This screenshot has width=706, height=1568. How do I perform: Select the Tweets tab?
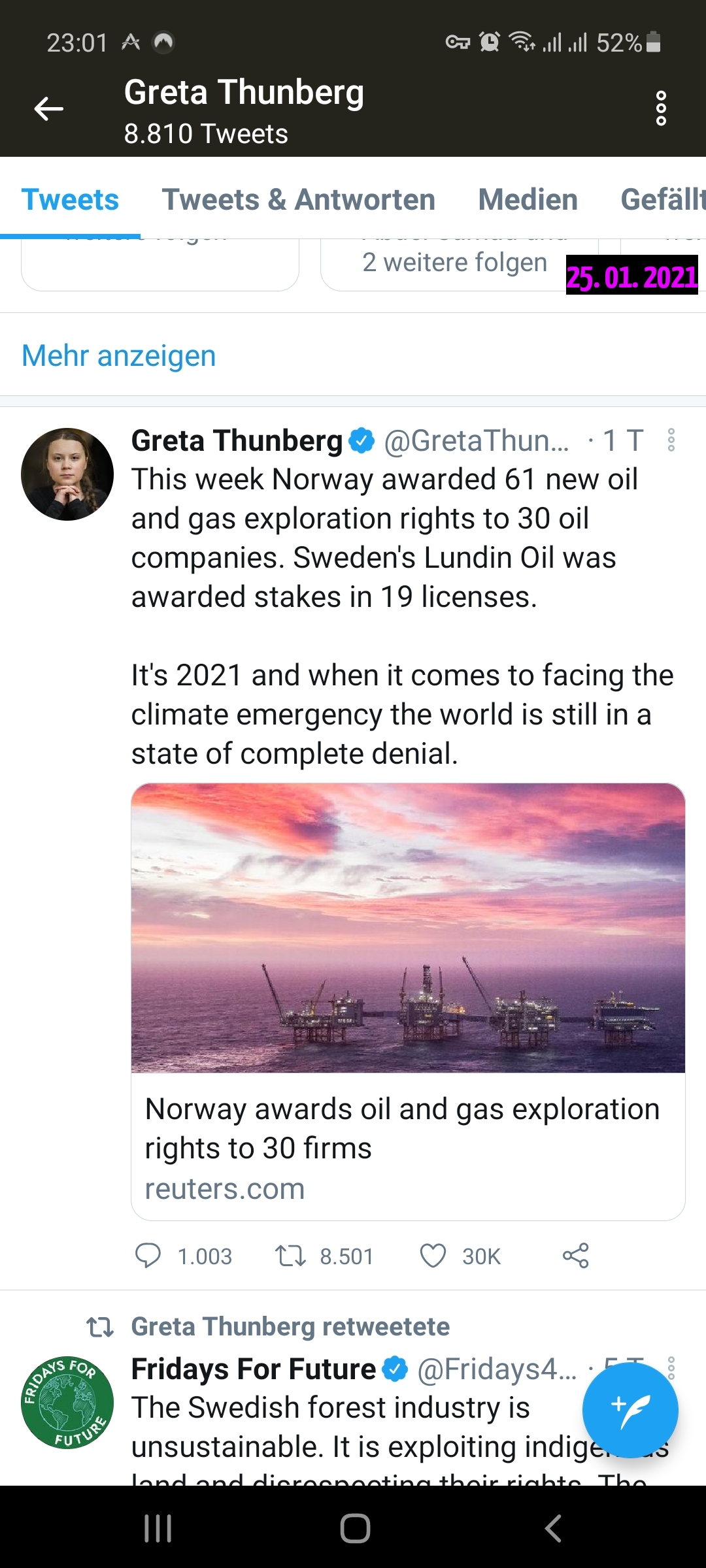[70, 200]
